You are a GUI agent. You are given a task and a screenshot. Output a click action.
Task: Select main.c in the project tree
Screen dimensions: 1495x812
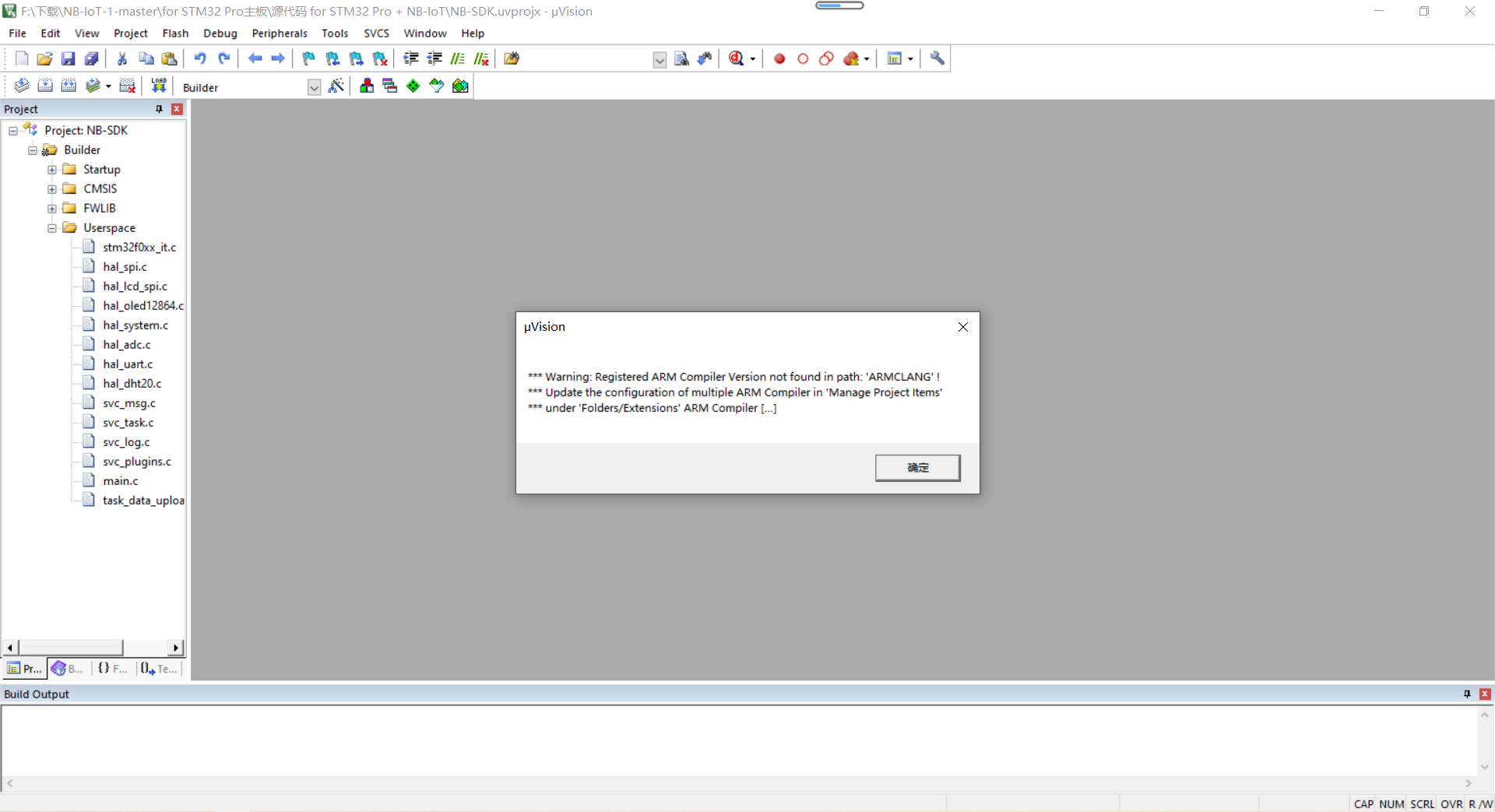coord(120,481)
